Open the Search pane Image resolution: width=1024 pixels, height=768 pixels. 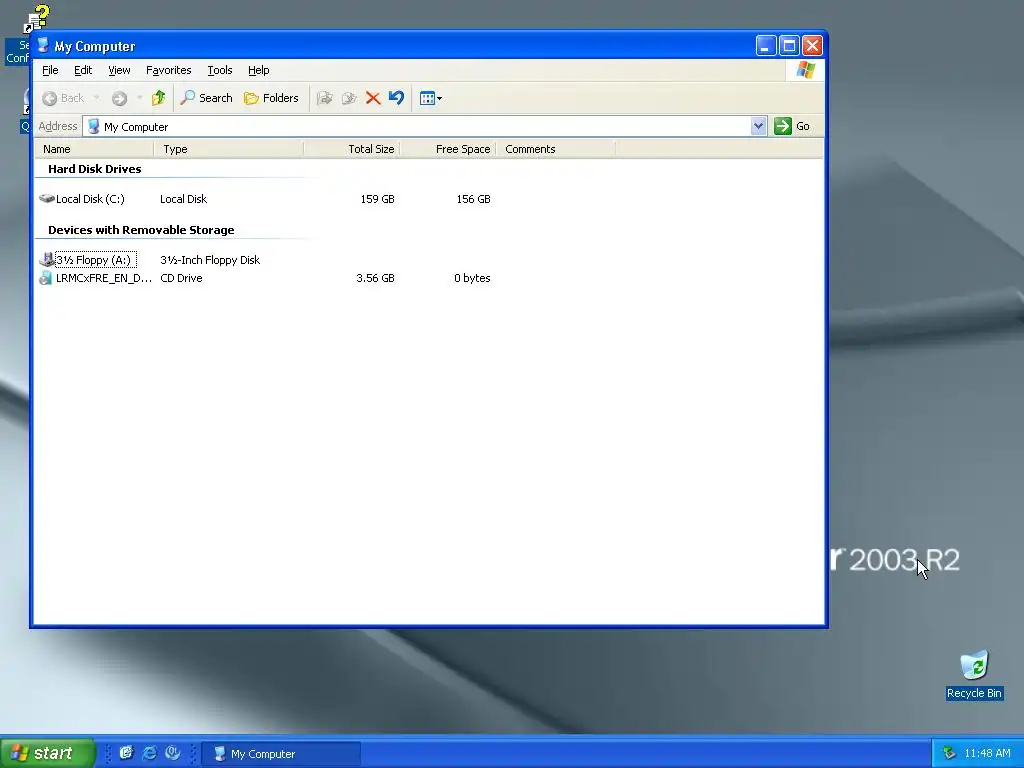[x=206, y=98]
